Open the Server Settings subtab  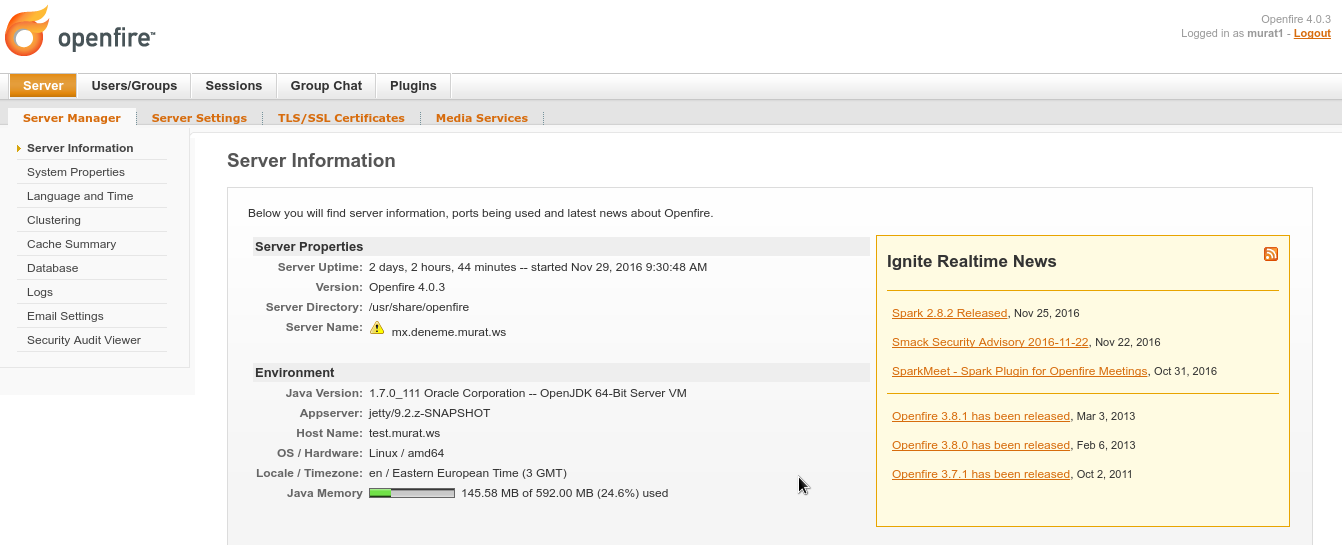tap(199, 118)
